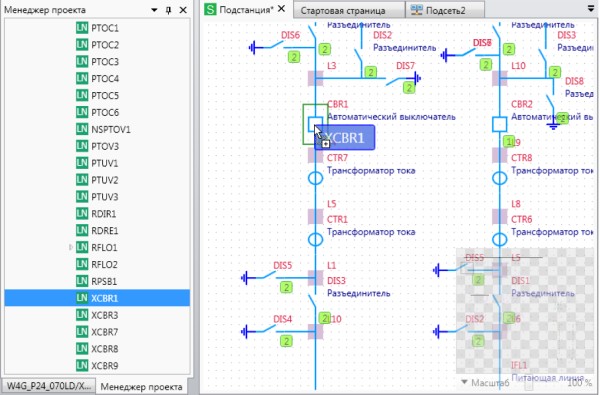Switch to the Подсеть2 tab

coord(445,11)
